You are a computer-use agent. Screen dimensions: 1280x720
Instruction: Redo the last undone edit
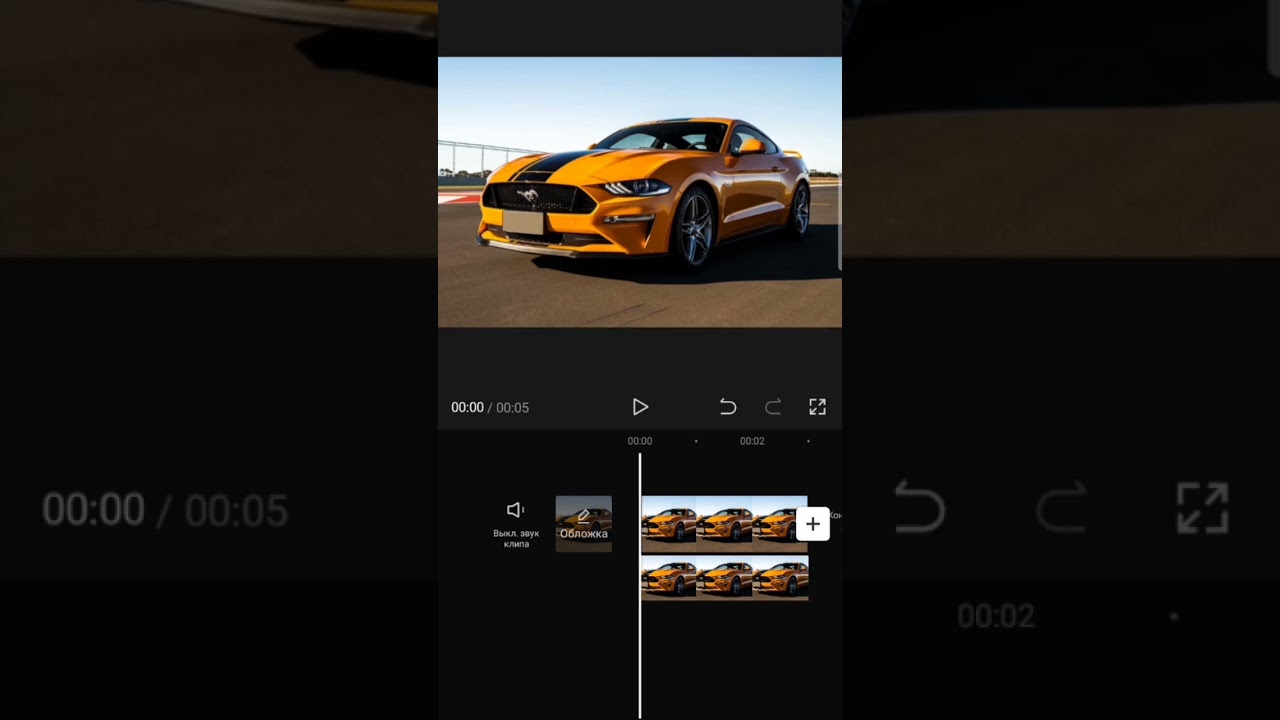point(773,407)
